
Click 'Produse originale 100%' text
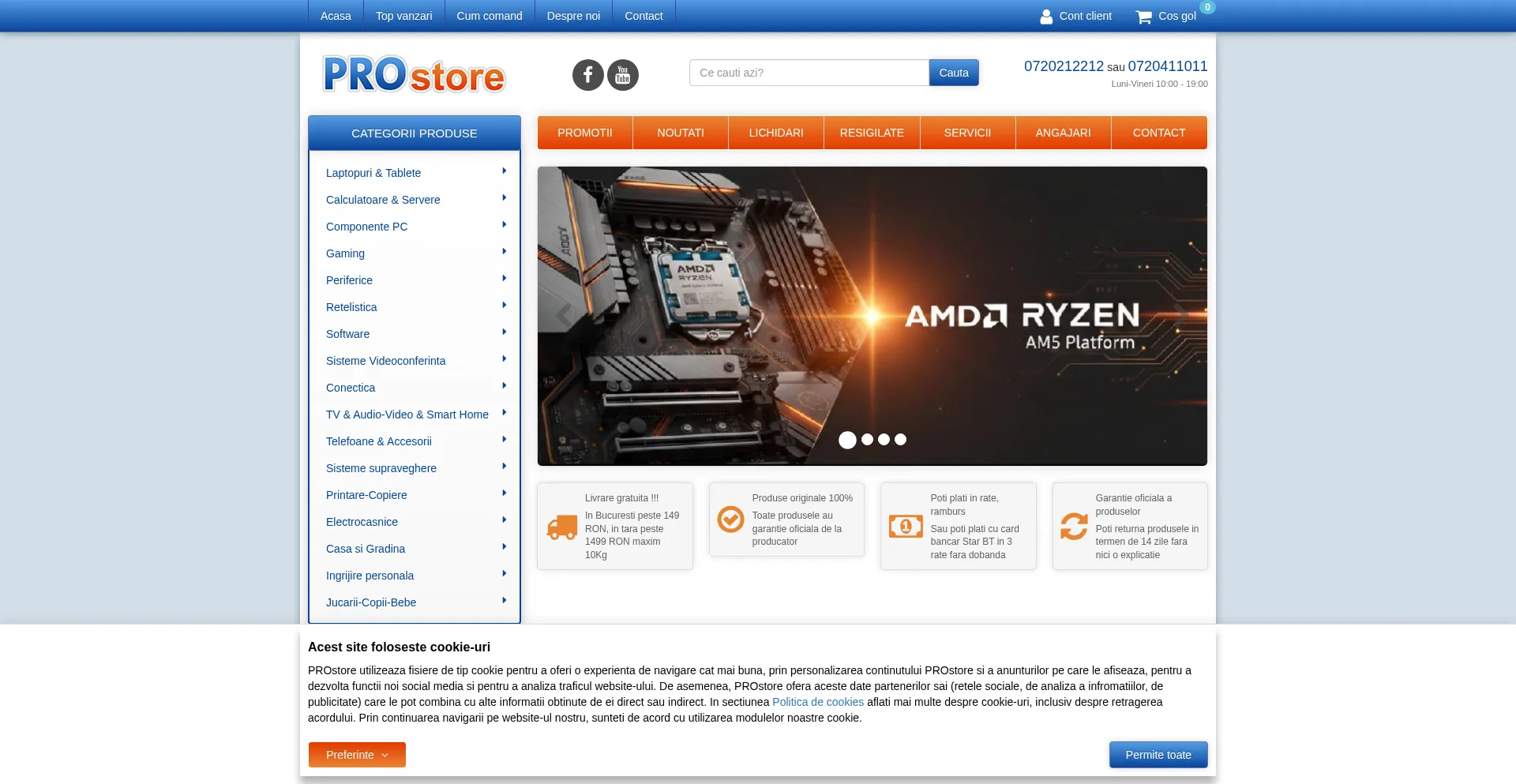tap(802, 498)
